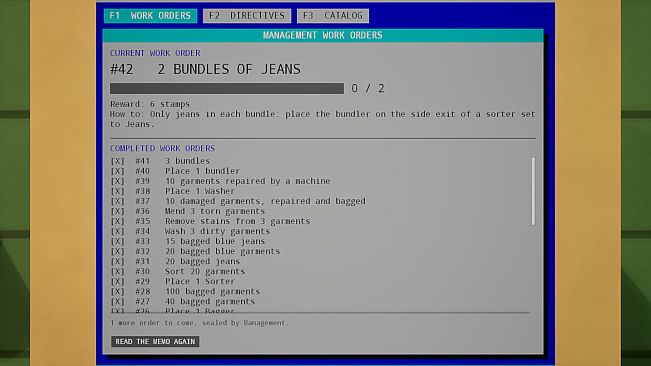This screenshot has width=651, height=366.
Task: Click the 'Reward: 6 stamps' line
Action: tap(150, 104)
